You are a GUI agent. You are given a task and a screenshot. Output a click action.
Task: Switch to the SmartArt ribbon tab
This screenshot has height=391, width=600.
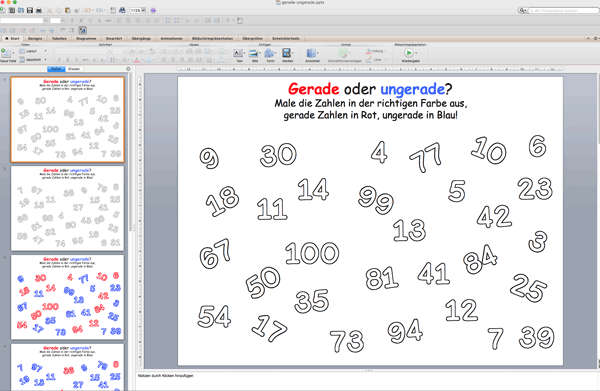click(x=114, y=38)
